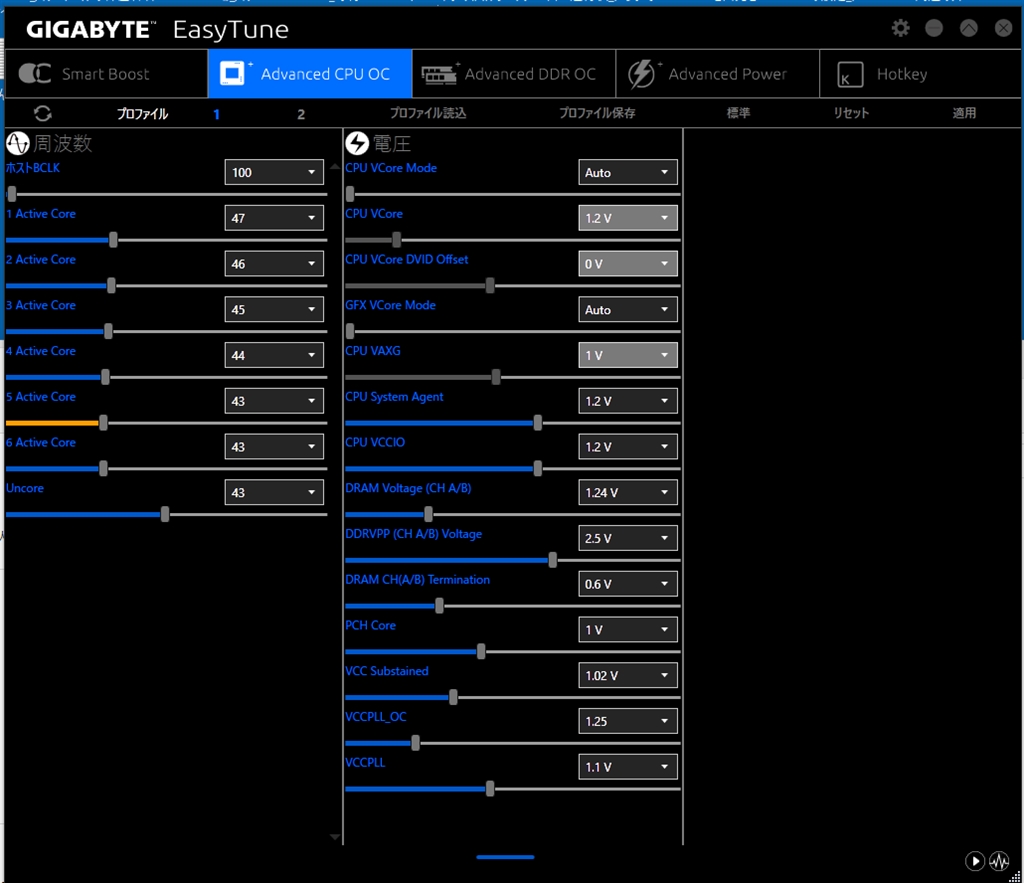Click the VCCPLL slider handle
This screenshot has height=883, width=1024.
(490, 788)
